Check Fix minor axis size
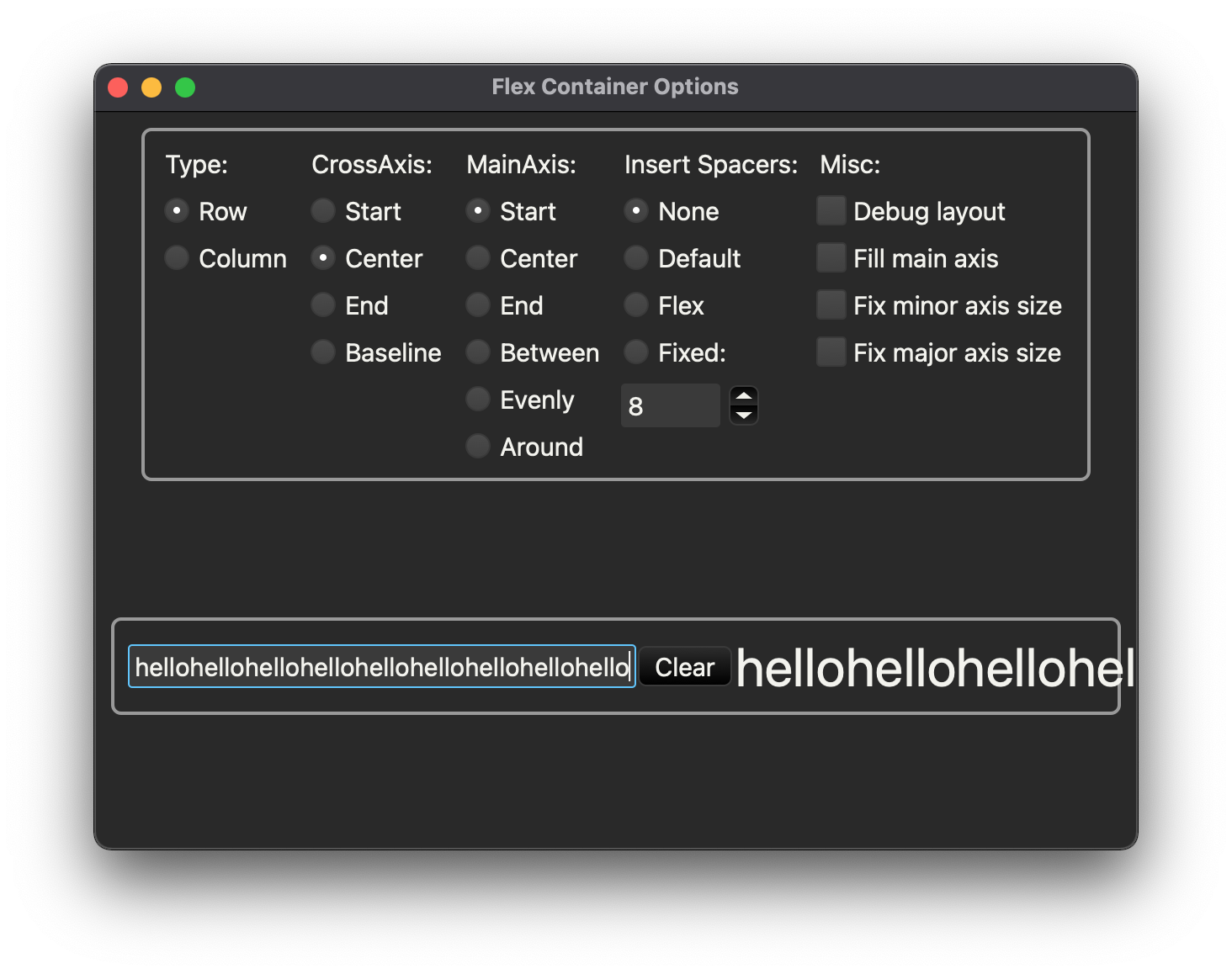The width and height of the screenshot is (1232, 974). click(x=831, y=305)
